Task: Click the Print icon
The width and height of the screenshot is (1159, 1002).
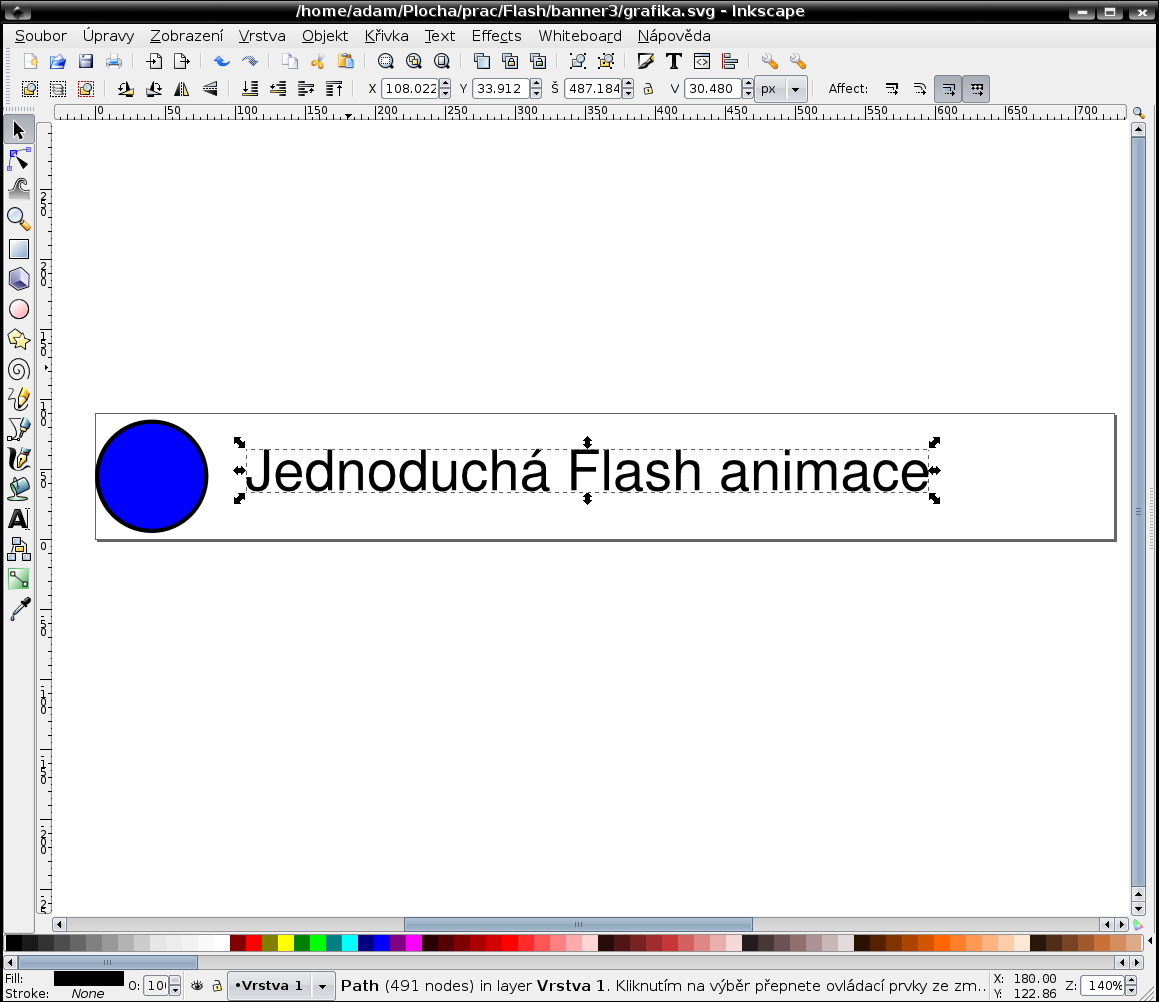Action: pos(114,61)
